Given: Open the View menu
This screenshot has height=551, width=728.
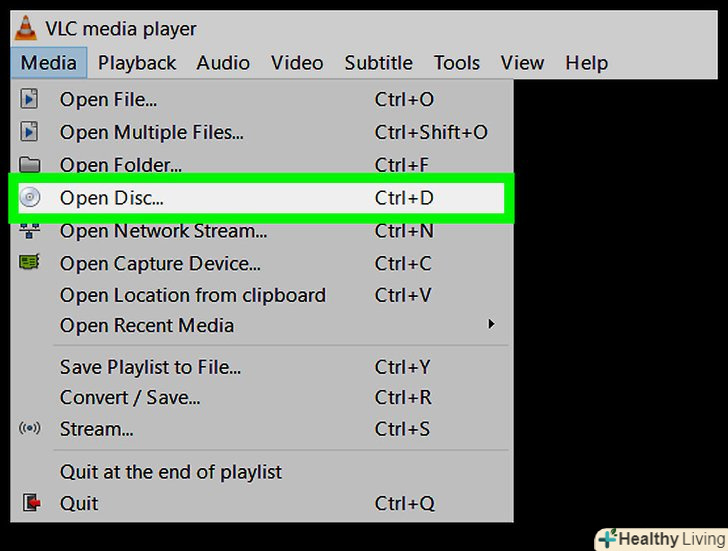Looking at the screenshot, I should point(522,63).
